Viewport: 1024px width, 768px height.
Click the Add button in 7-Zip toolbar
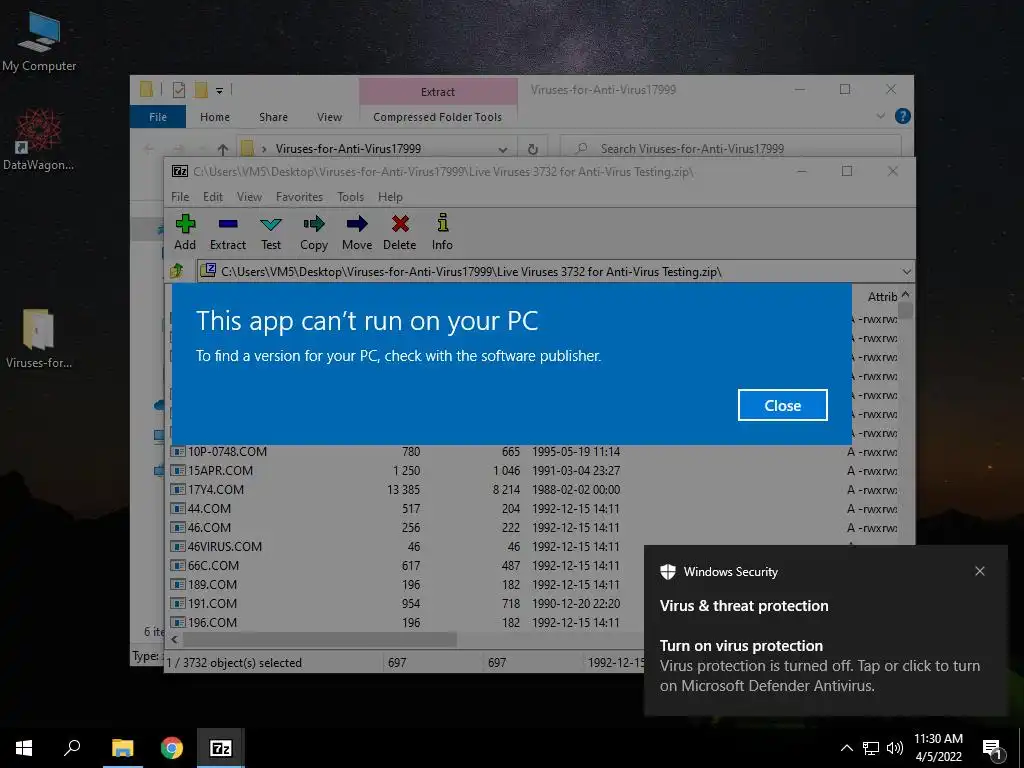pos(185,232)
